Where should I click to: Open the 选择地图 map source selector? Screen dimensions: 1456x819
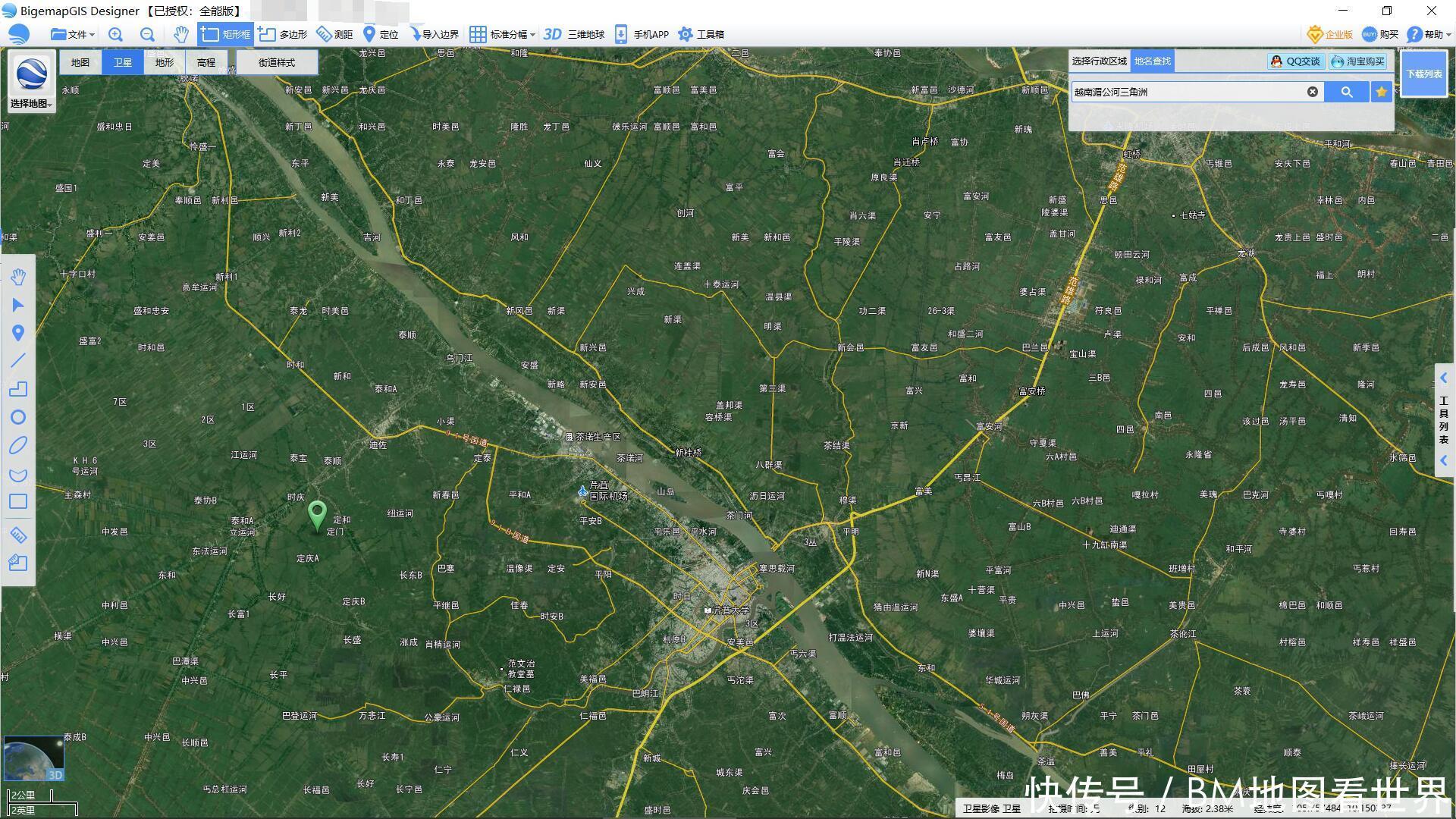tap(31, 83)
